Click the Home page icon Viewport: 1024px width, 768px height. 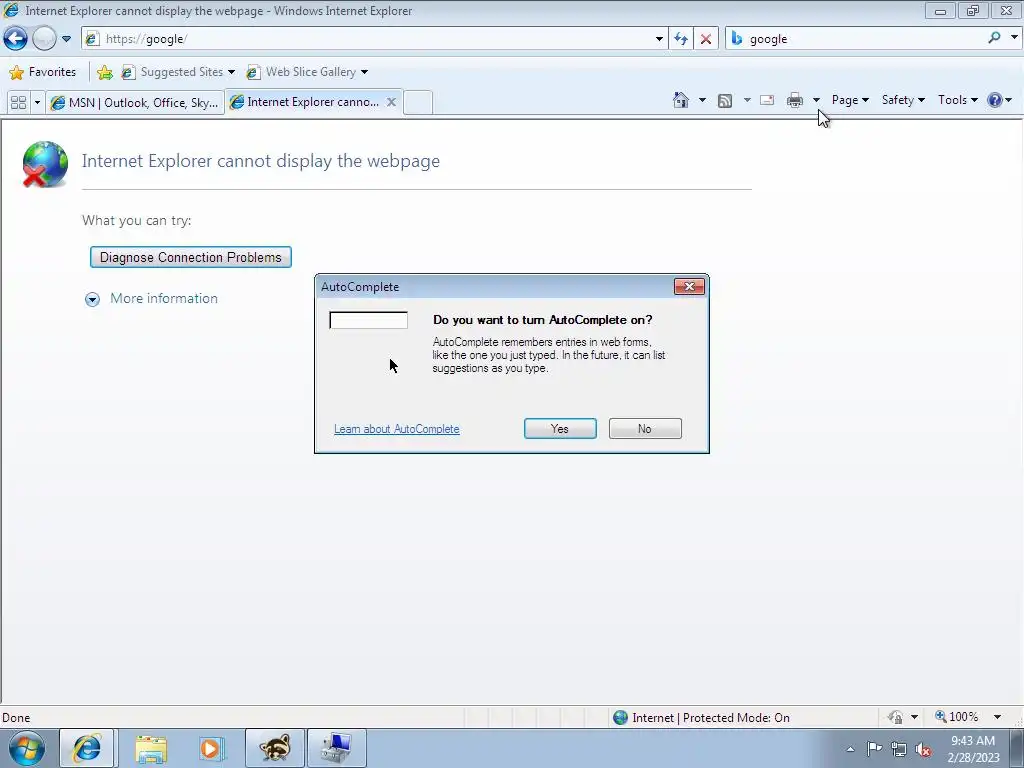pyautogui.click(x=681, y=100)
